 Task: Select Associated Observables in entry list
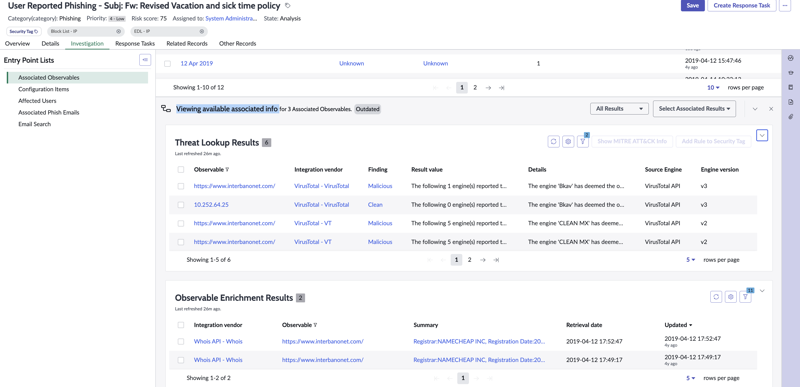[x=78, y=78]
